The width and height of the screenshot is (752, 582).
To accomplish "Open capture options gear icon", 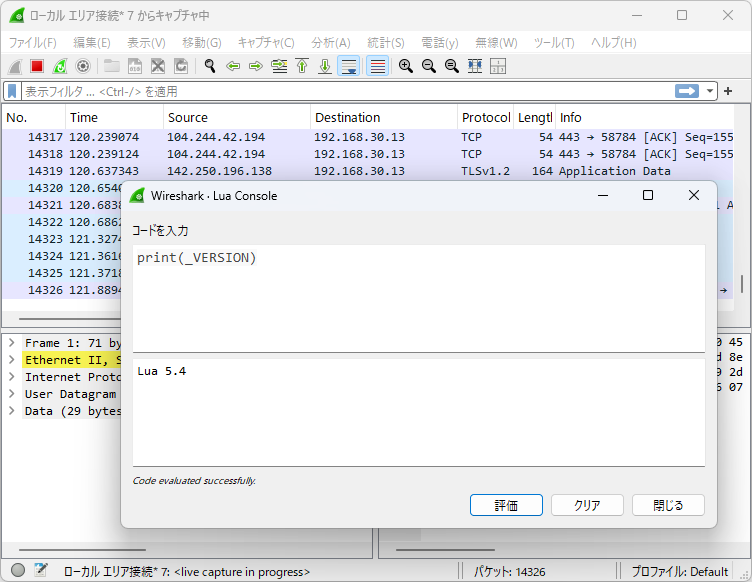I will pos(83,66).
